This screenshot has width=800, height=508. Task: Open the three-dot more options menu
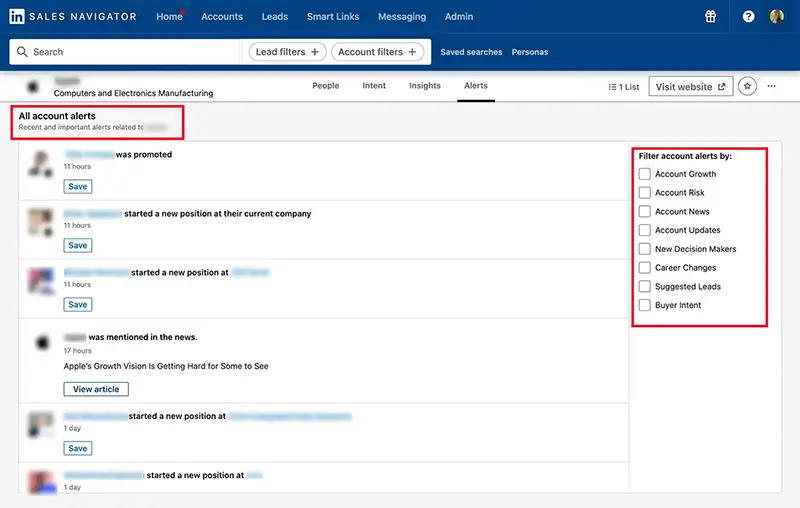[x=771, y=86]
